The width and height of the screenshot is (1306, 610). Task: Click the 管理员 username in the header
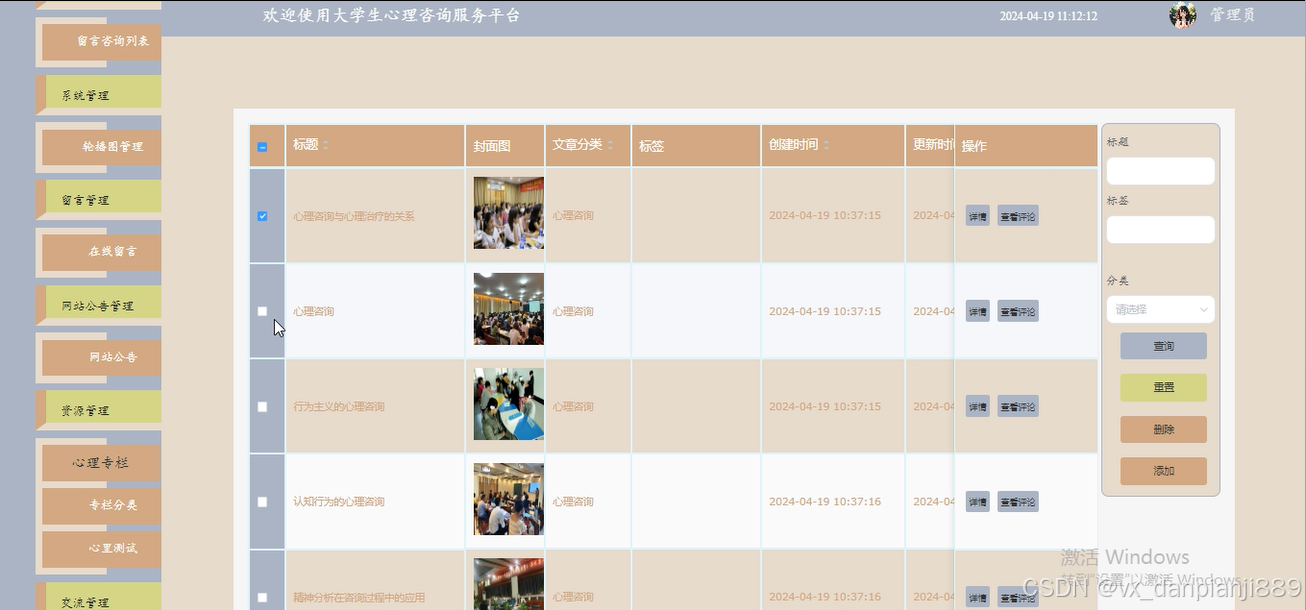tap(1232, 15)
